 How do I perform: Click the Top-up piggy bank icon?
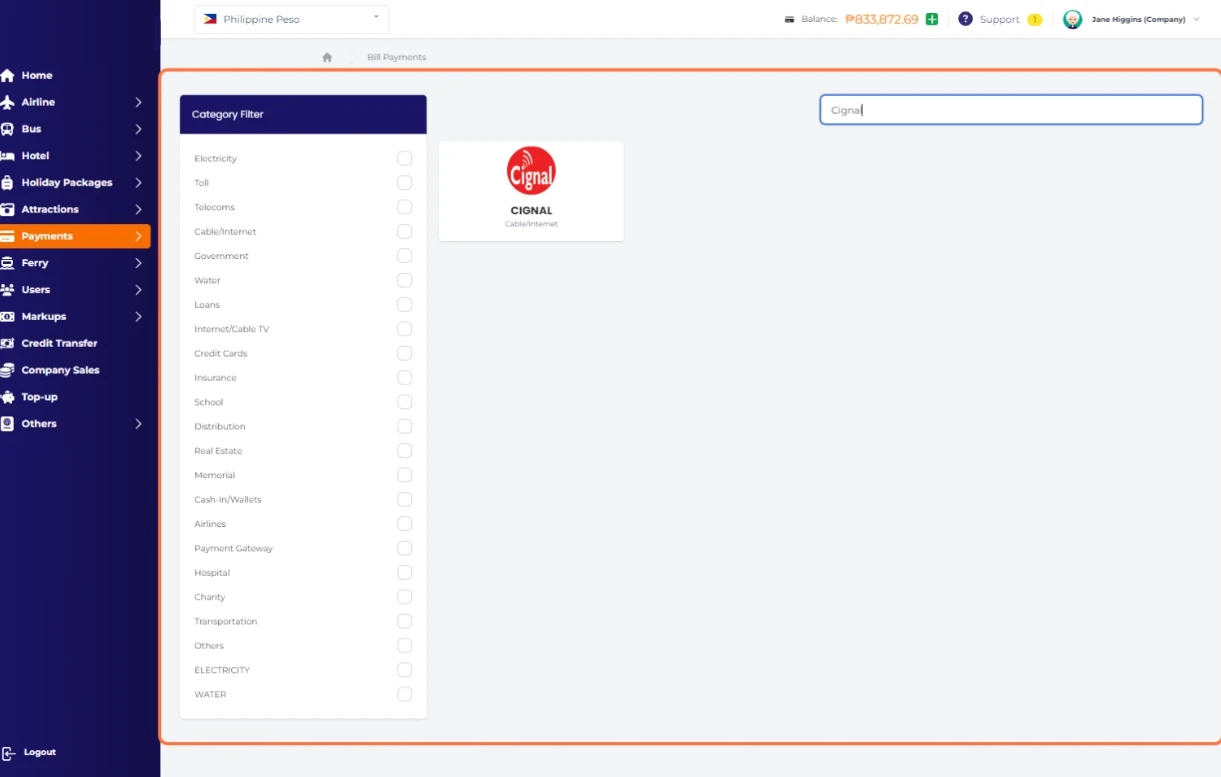(x=8, y=397)
